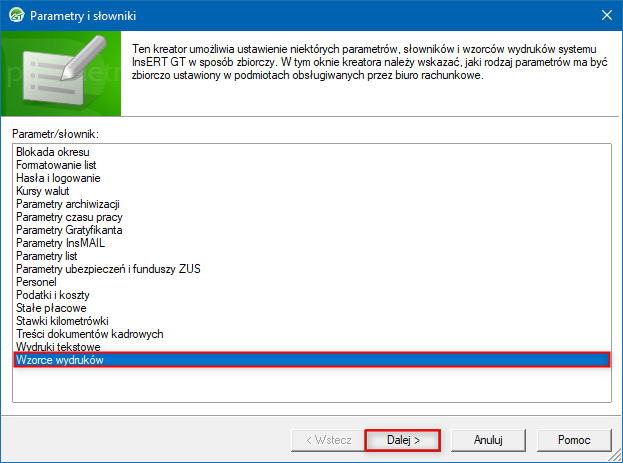The width and height of the screenshot is (623, 463).
Task: Select Parametry archiwizacji item
Action: [x=312, y=204]
